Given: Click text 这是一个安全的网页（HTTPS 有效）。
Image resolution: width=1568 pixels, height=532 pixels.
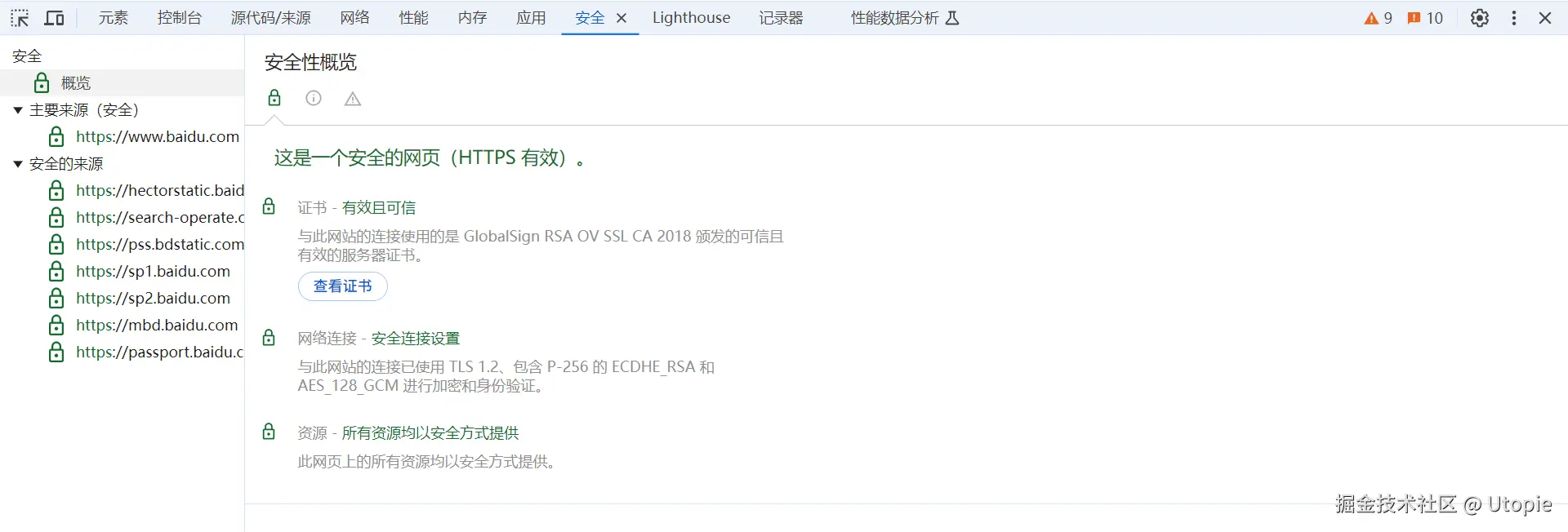Looking at the screenshot, I should pyautogui.click(x=430, y=157).
